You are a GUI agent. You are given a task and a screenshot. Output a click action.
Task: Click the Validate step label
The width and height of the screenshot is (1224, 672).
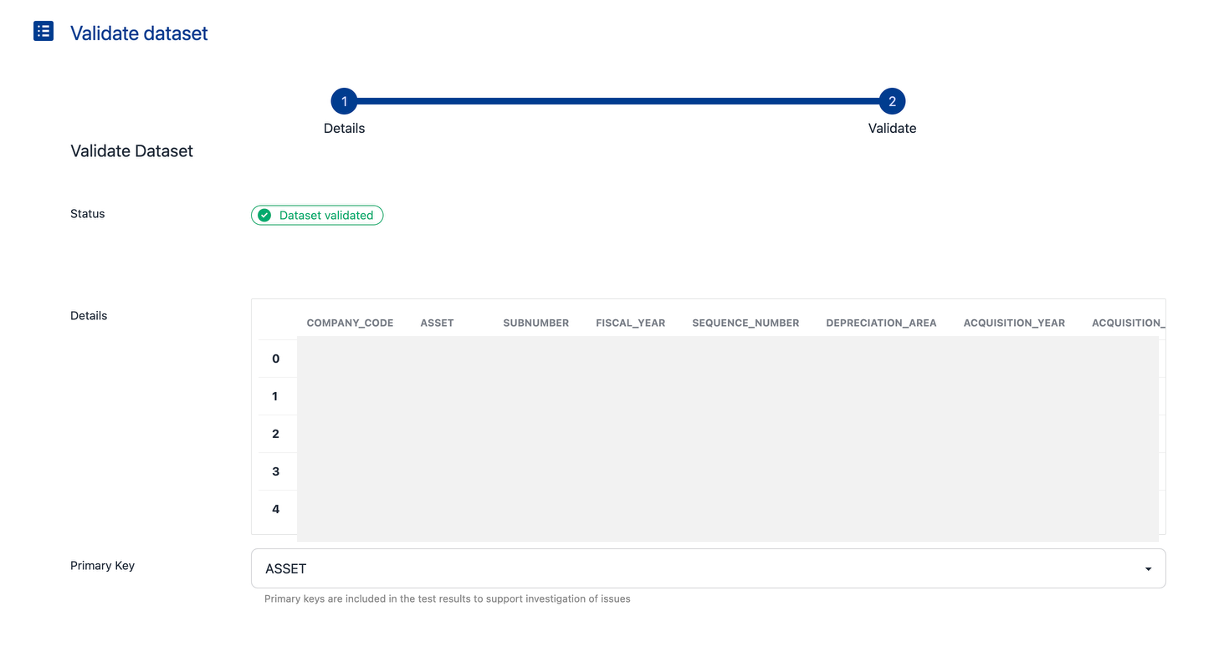(892, 128)
